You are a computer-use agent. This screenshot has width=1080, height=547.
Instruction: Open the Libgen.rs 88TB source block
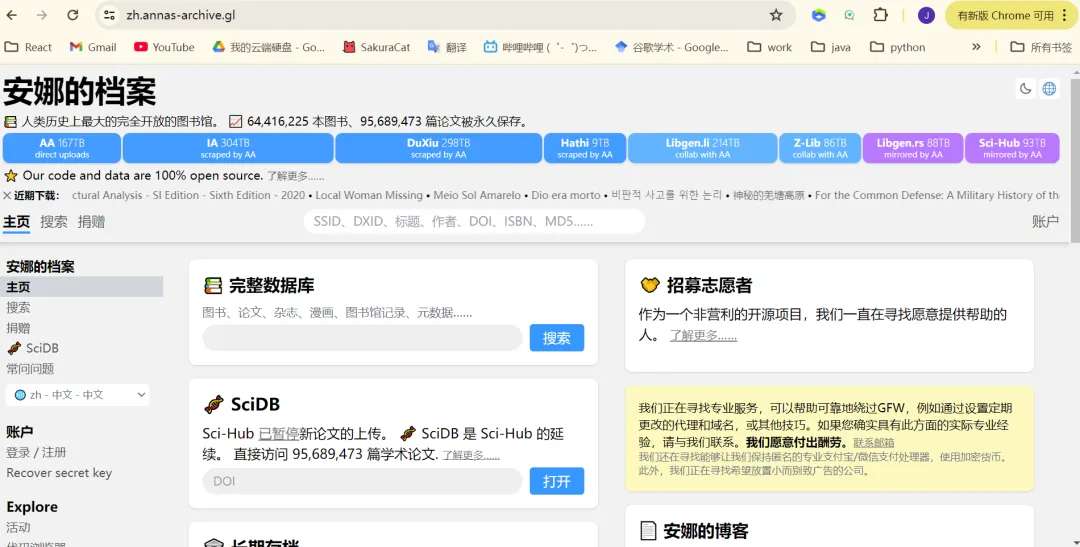(913, 148)
